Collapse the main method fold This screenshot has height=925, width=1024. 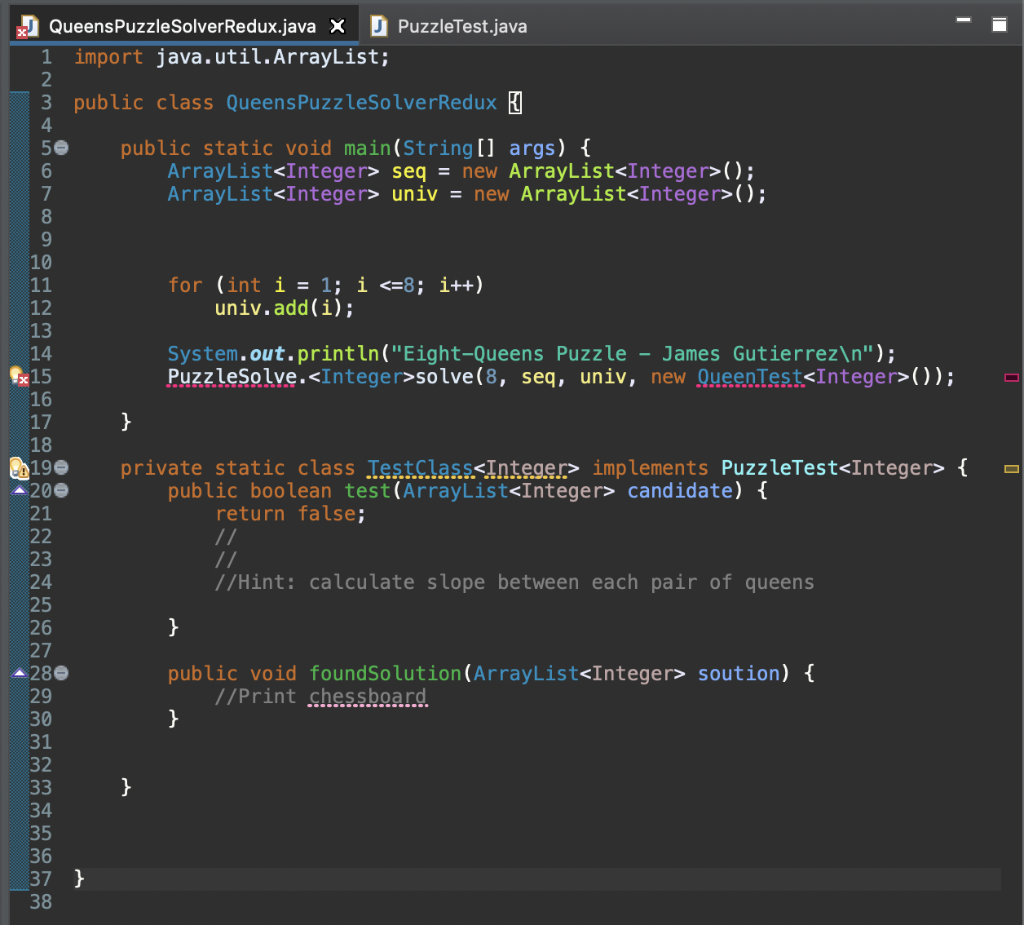[61, 148]
